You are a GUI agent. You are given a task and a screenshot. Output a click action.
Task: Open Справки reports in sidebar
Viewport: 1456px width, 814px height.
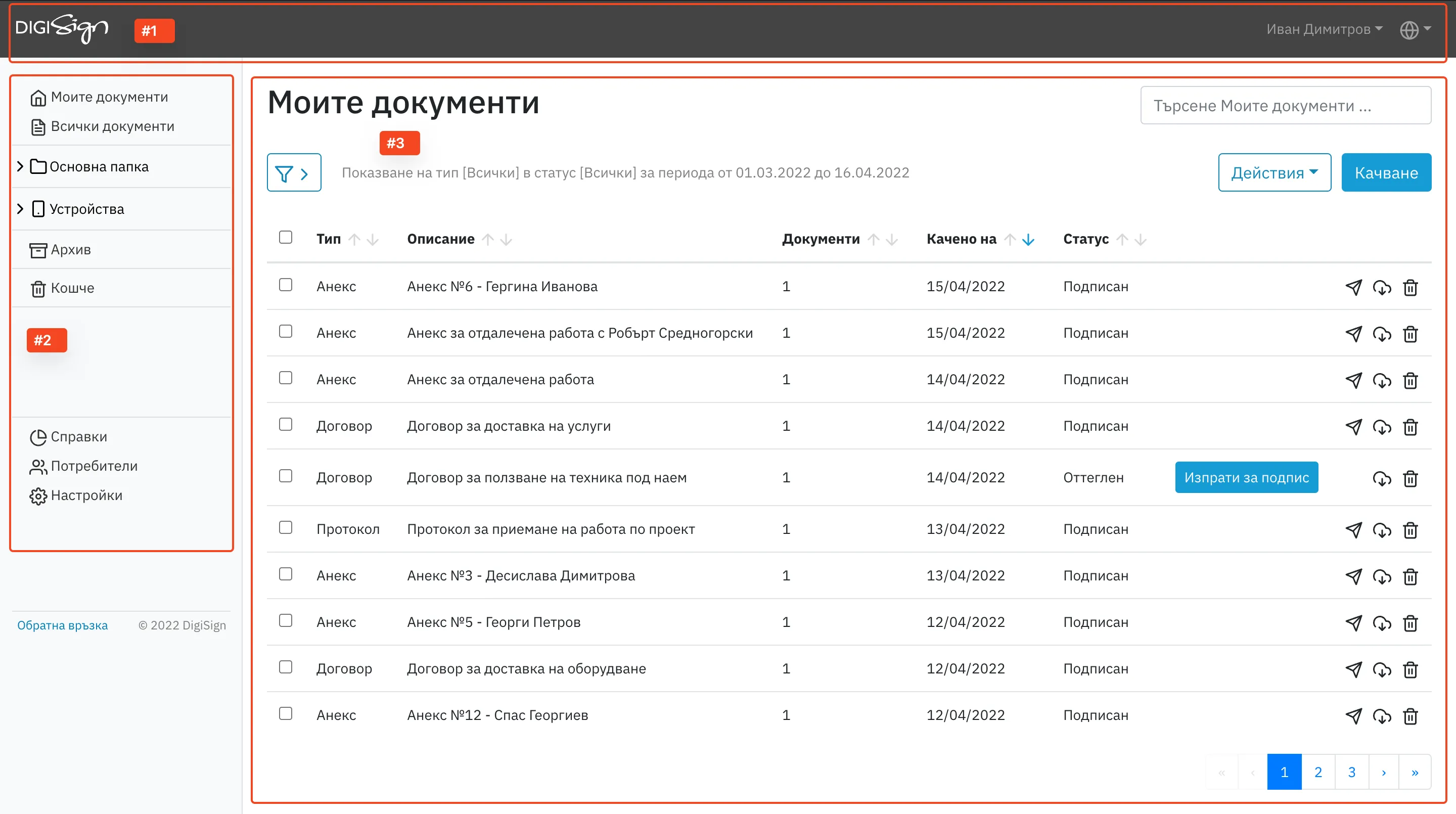pyautogui.click(x=68, y=437)
